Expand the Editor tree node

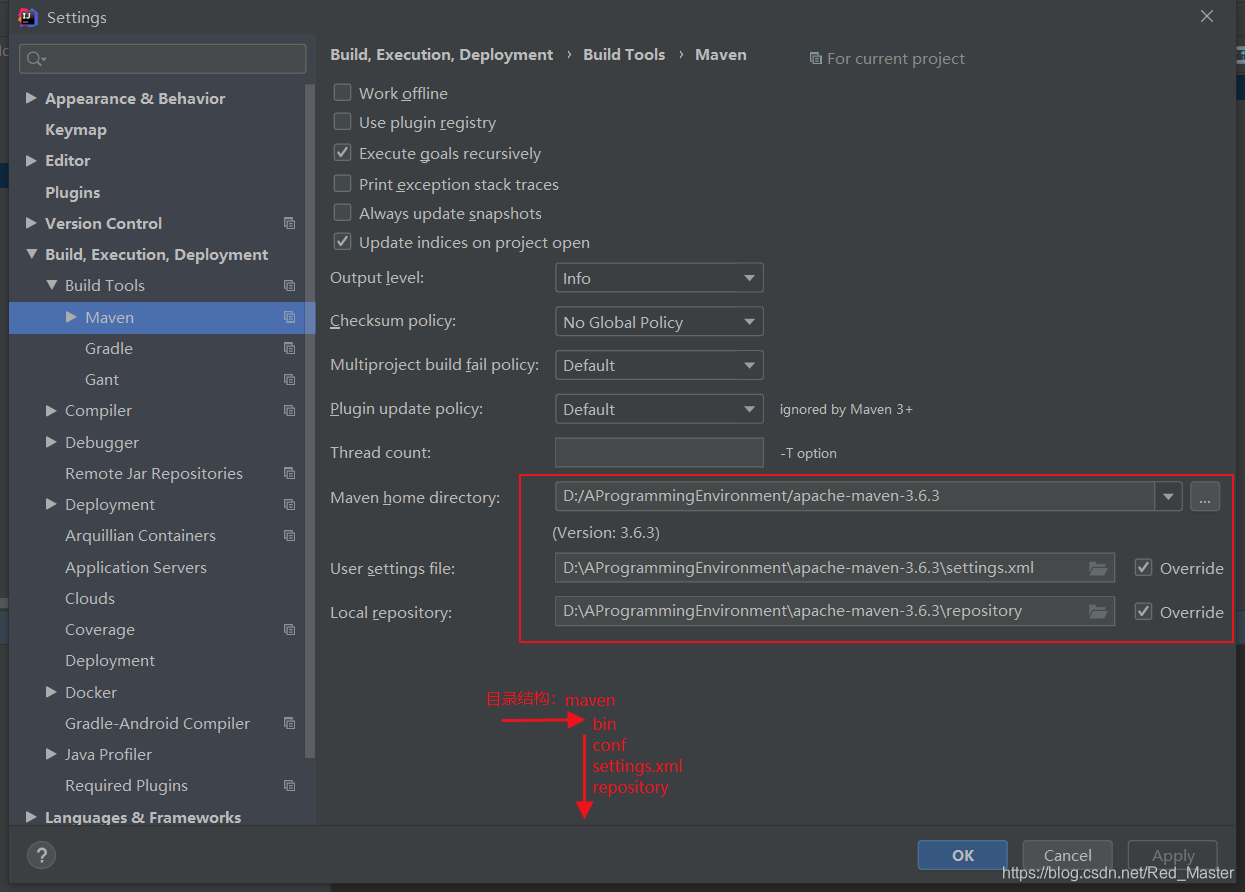pyautogui.click(x=31, y=160)
